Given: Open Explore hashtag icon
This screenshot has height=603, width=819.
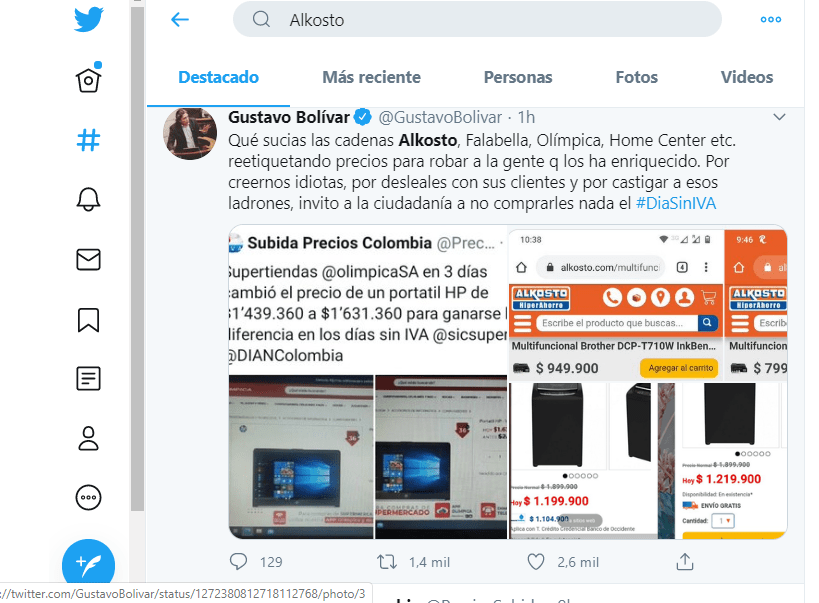Looking at the screenshot, I should coord(88,140).
